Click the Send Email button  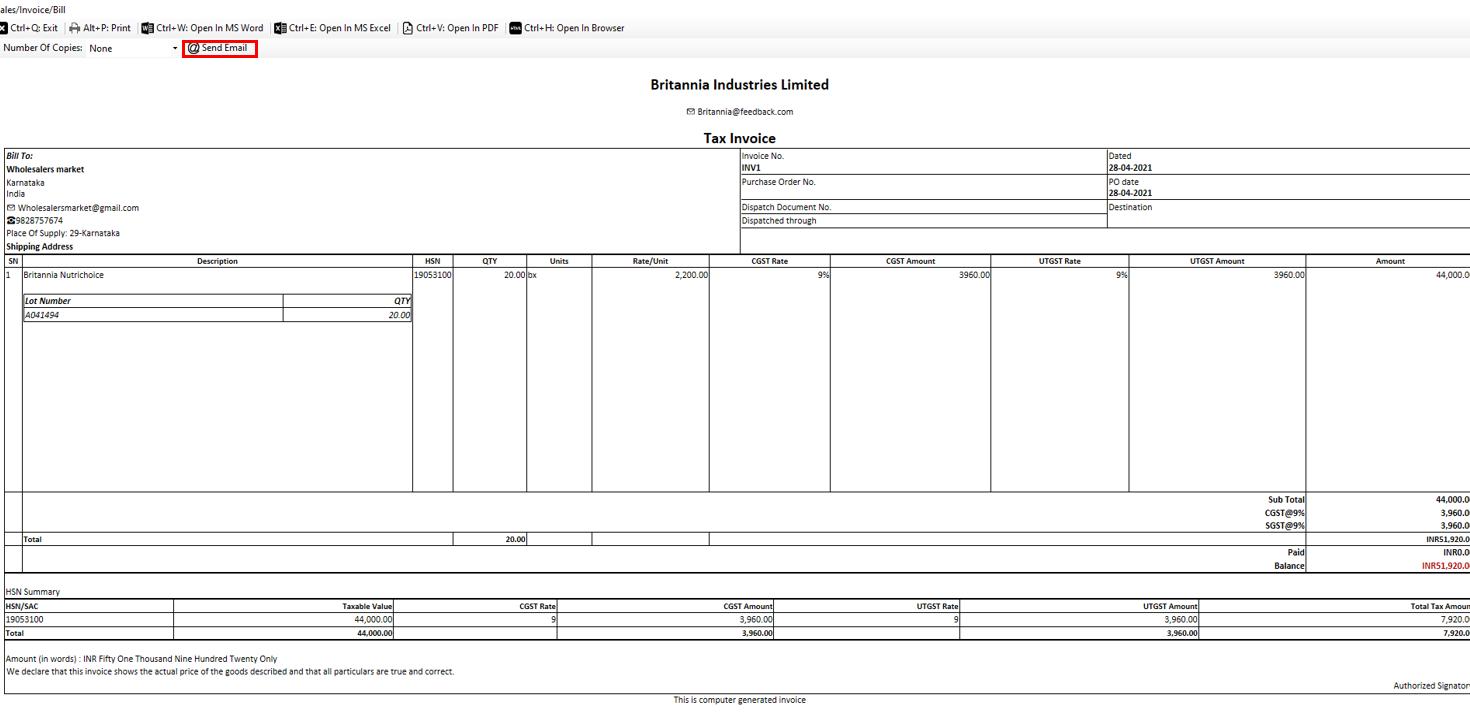click(x=220, y=48)
